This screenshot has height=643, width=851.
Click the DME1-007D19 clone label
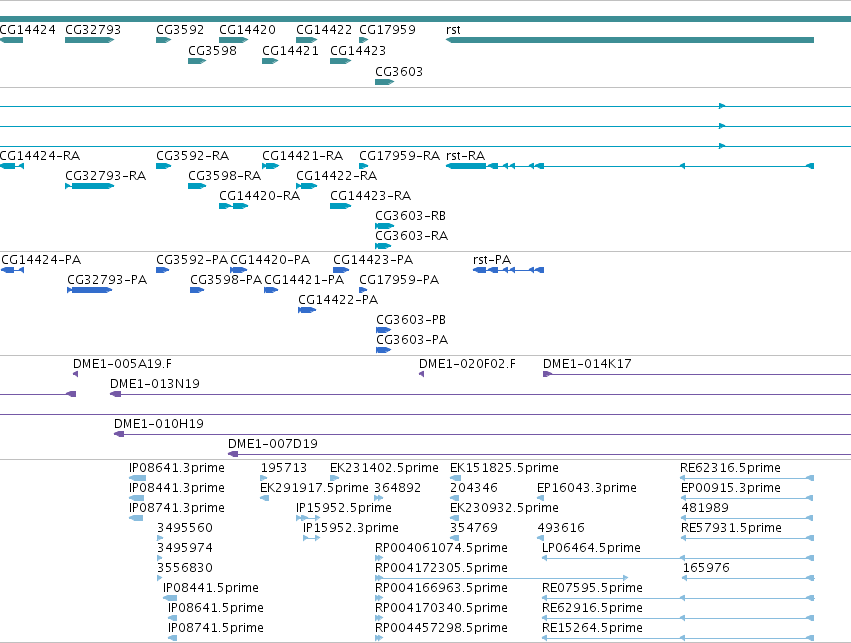(x=273, y=444)
